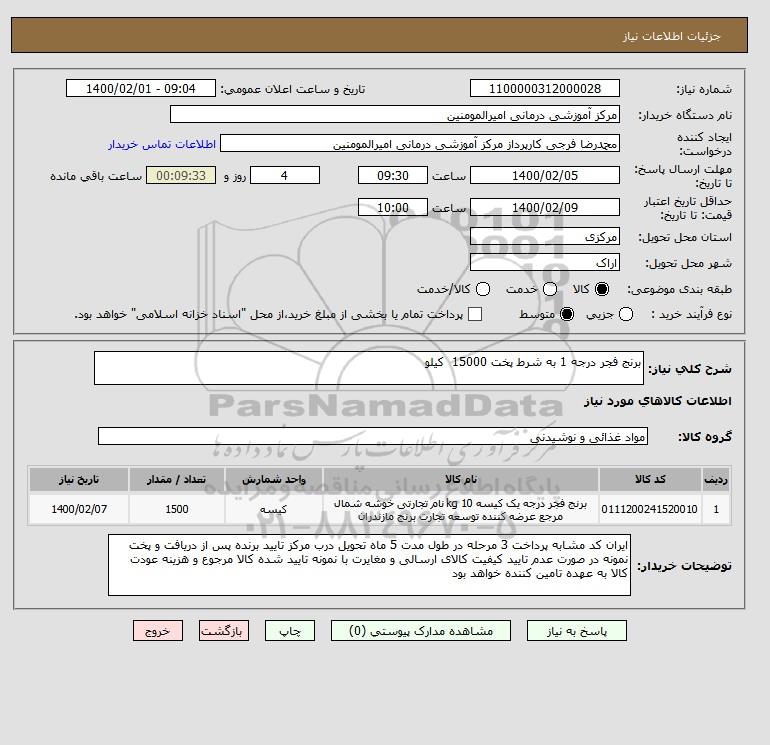Click the نام کالا column header
Viewport: 770px width, 745px height.
(x=461, y=480)
